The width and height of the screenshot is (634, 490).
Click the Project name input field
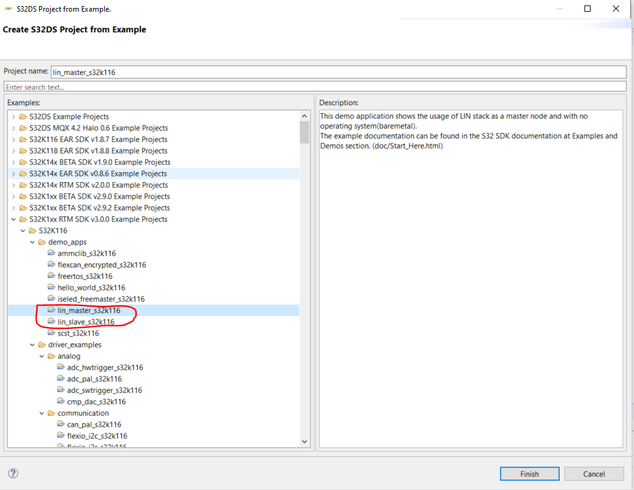[x=338, y=72]
